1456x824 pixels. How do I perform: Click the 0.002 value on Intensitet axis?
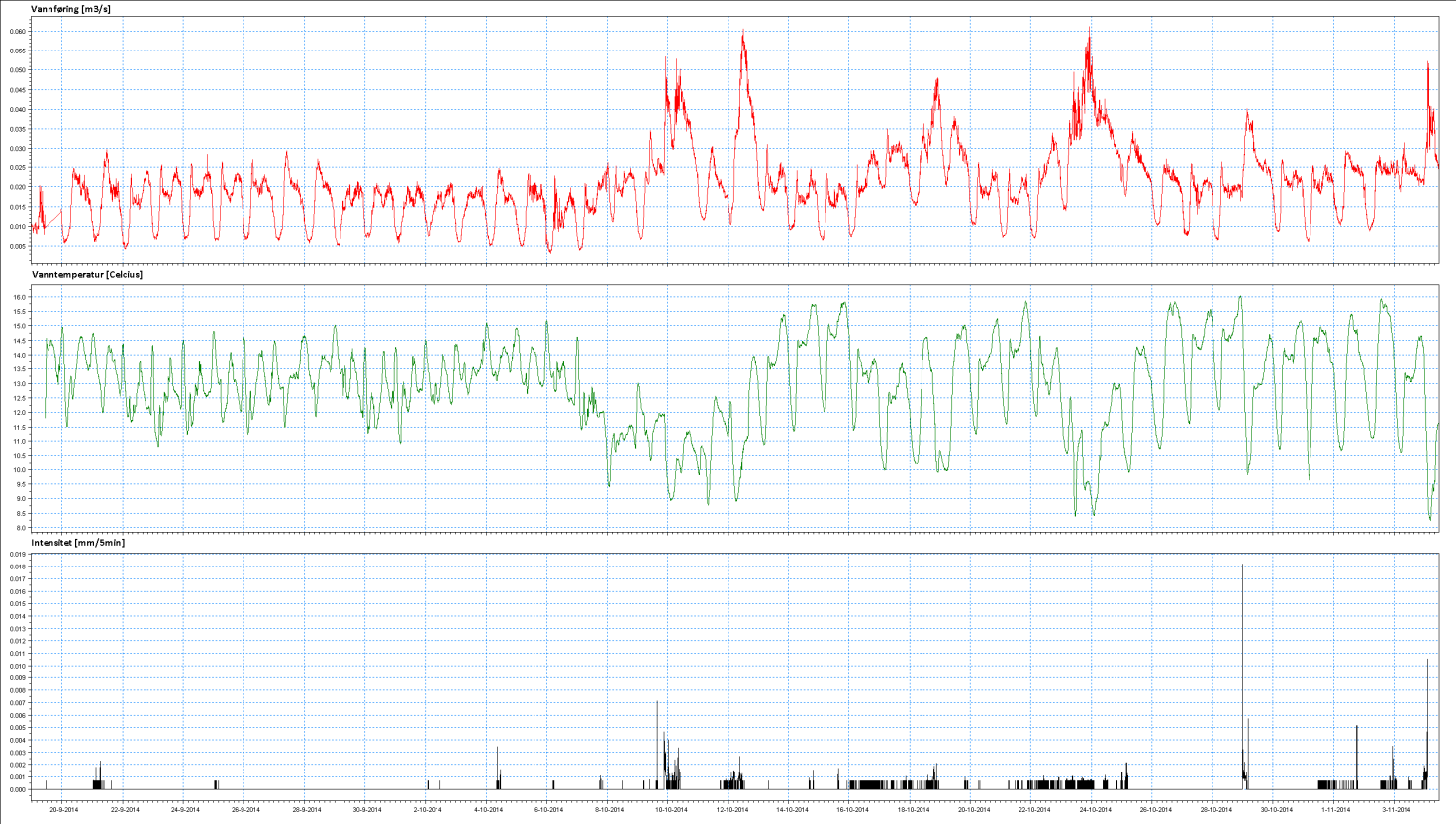17,766
